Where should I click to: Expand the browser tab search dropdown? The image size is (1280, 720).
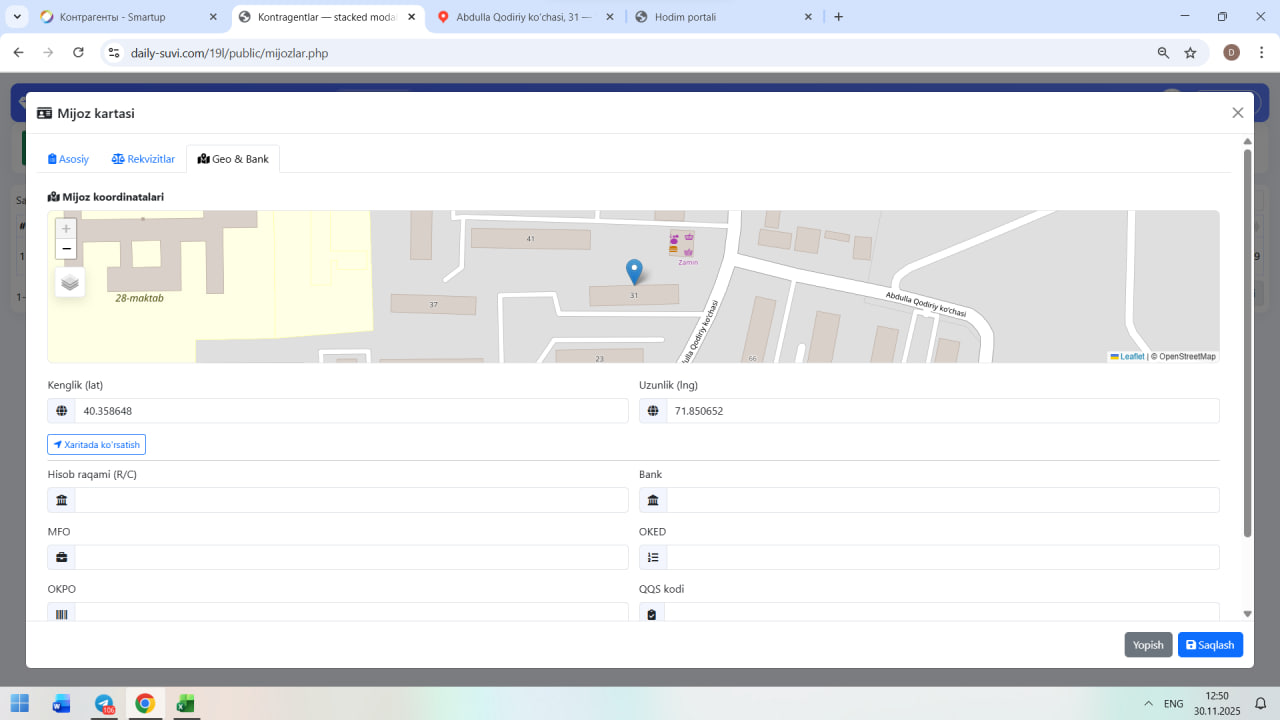coord(17,17)
